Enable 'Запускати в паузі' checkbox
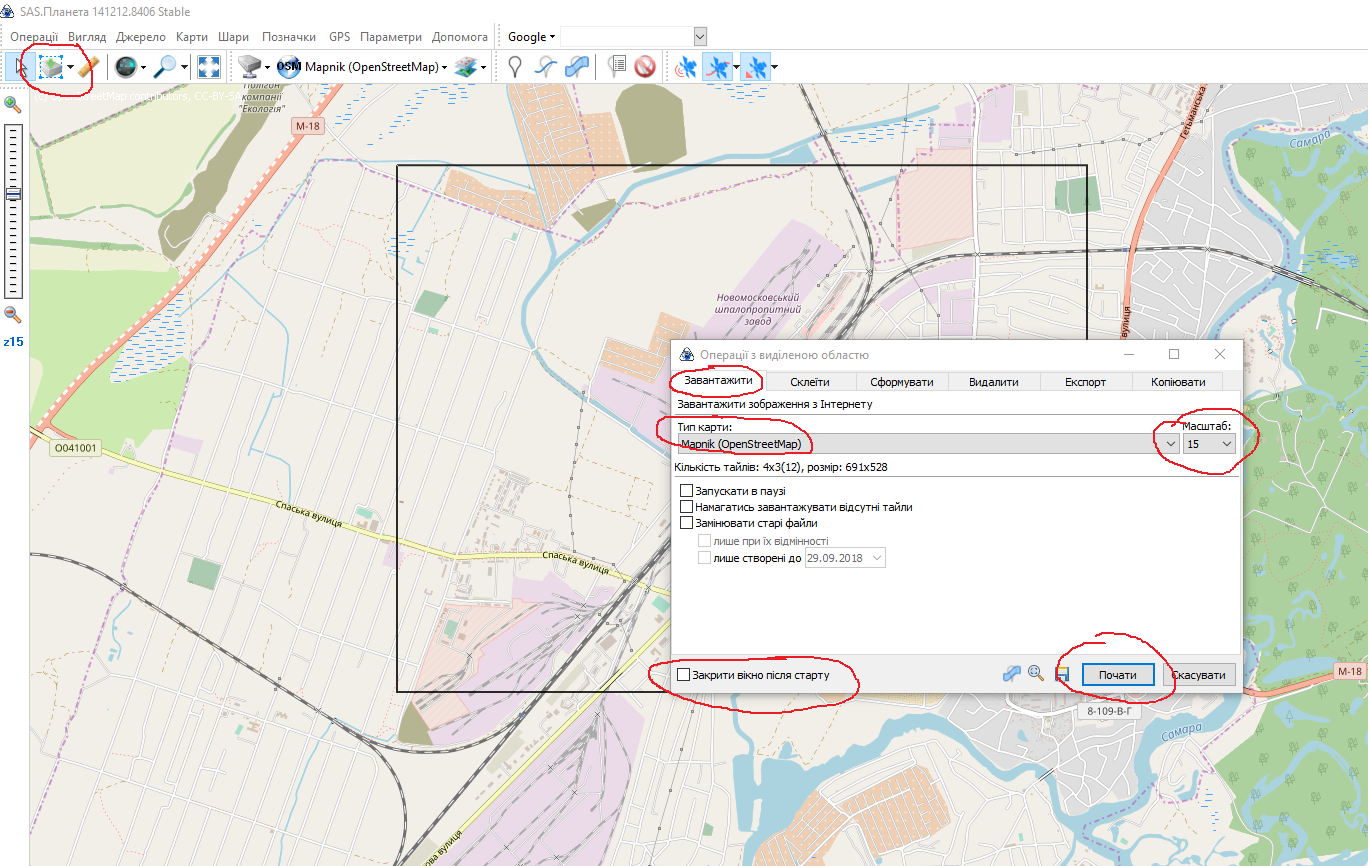The image size is (1368, 866). [x=686, y=491]
